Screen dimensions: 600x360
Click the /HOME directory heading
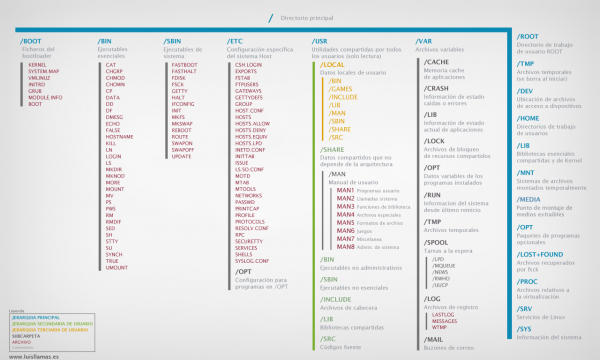[x=528, y=119]
